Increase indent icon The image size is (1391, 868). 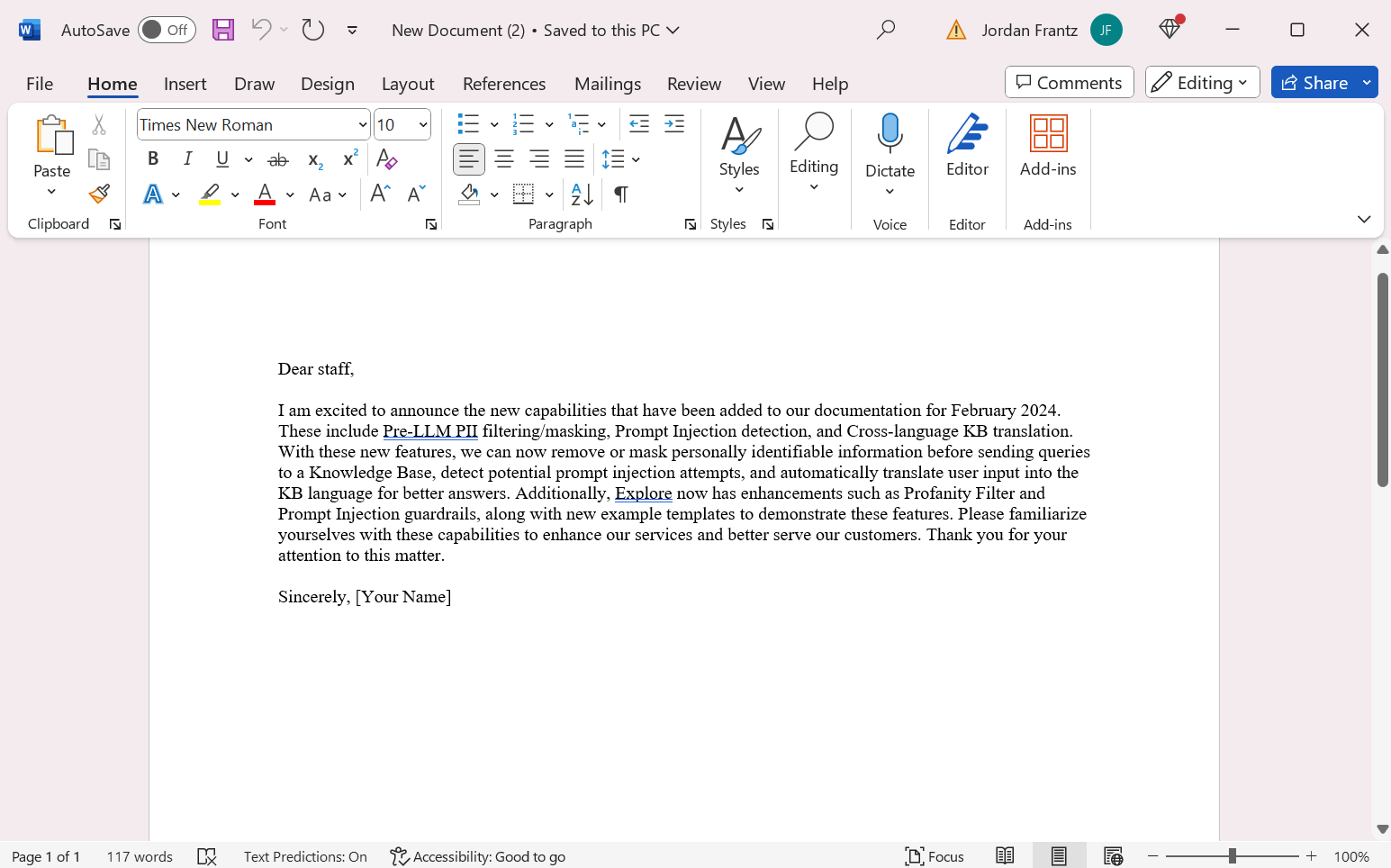(x=674, y=124)
